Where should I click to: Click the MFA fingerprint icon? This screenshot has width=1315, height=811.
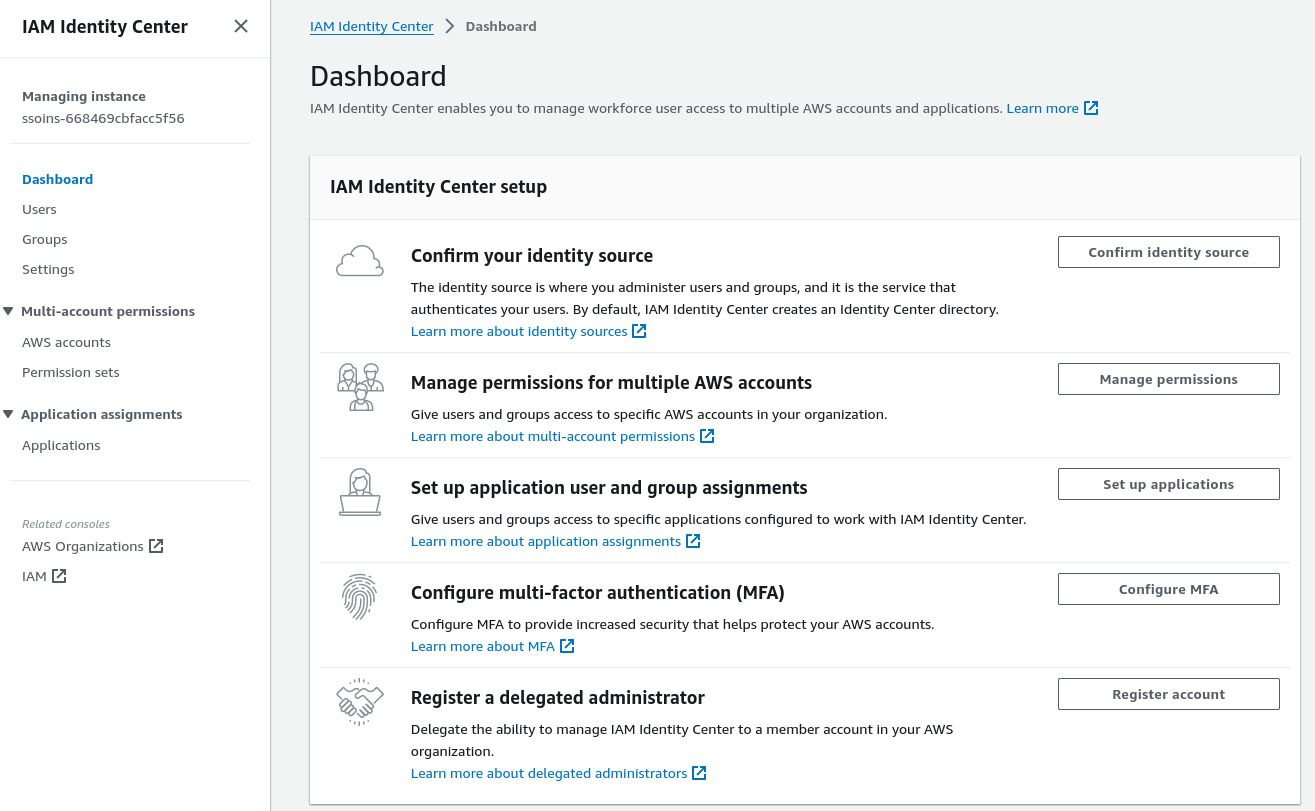click(x=359, y=596)
